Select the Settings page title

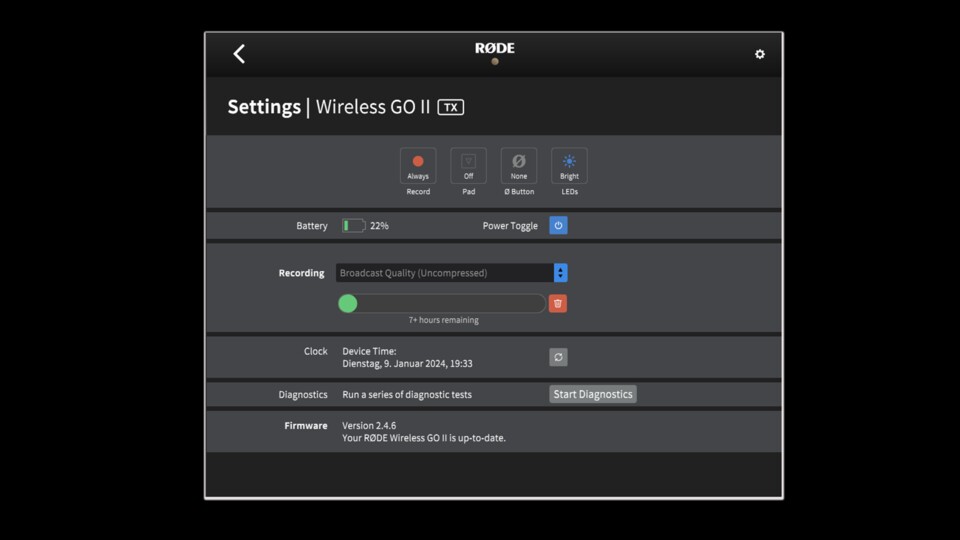(x=264, y=107)
